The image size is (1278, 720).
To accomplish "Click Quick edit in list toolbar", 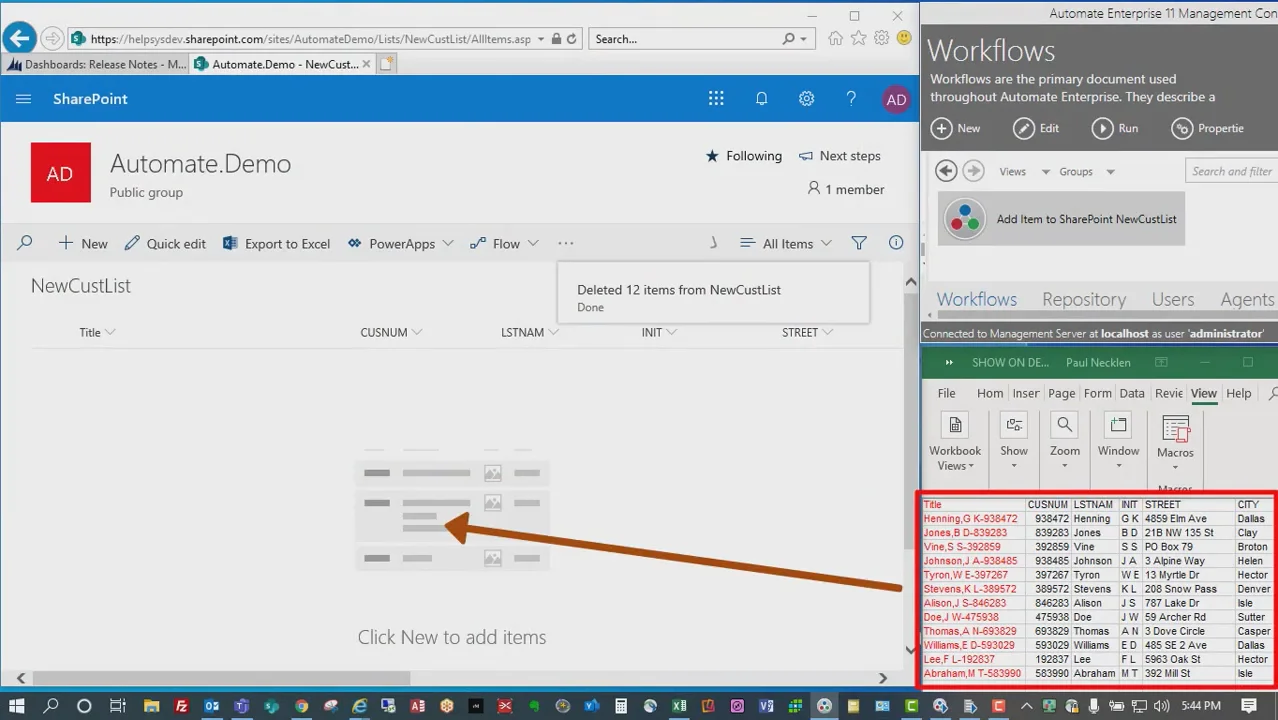I will 165,243.
